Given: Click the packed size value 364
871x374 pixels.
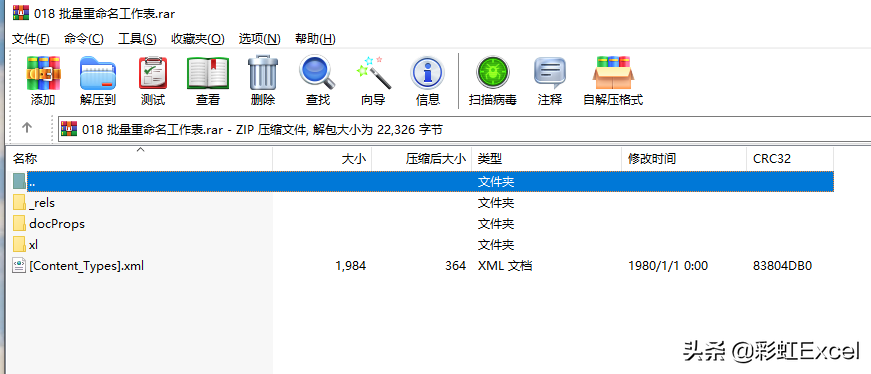Looking at the screenshot, I should click(x=455, y=266).
